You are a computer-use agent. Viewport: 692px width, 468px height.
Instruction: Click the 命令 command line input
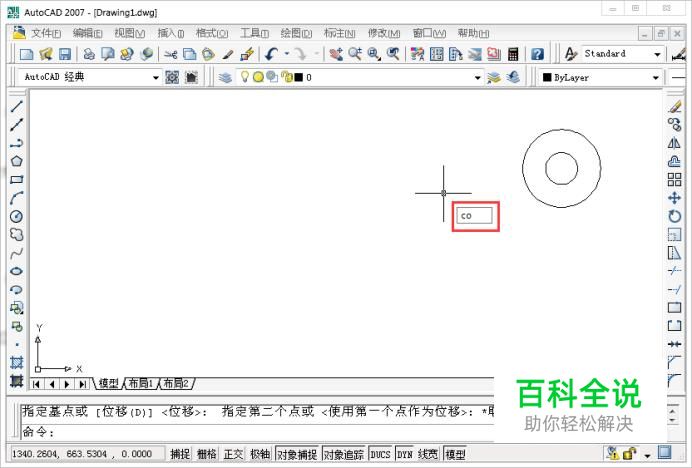point(257,431)
